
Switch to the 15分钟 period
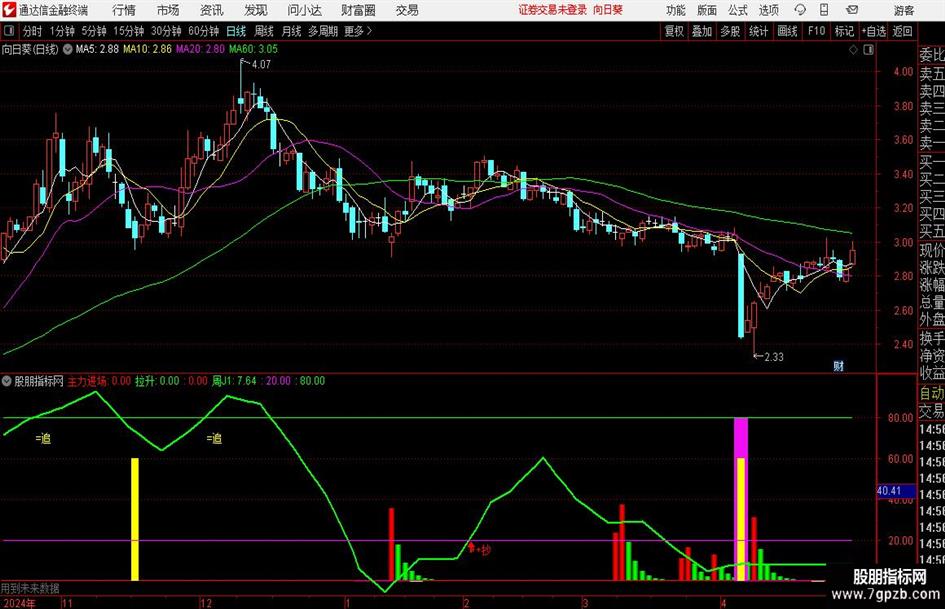coord(128,31)
